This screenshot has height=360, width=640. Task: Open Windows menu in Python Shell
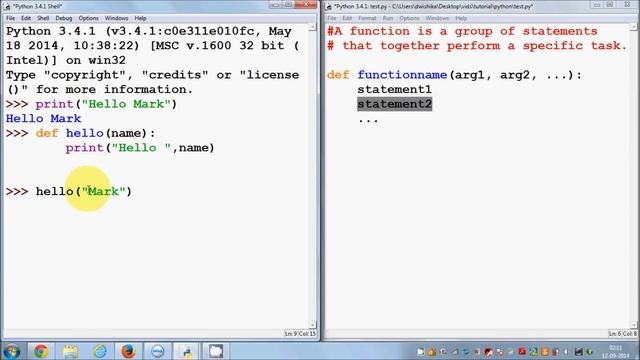116,18
